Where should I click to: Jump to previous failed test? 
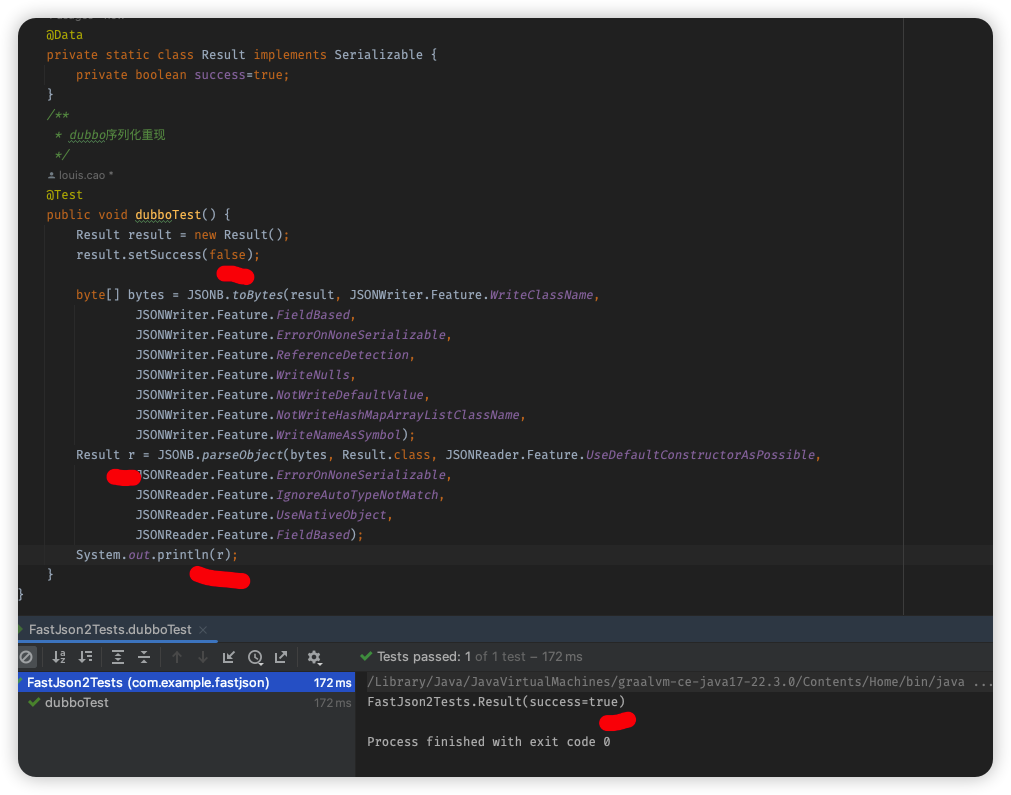coord(178,656)
